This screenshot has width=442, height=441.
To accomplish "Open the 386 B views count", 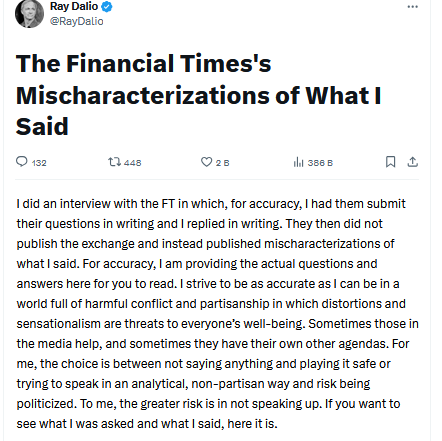I will tap(320, 163).
